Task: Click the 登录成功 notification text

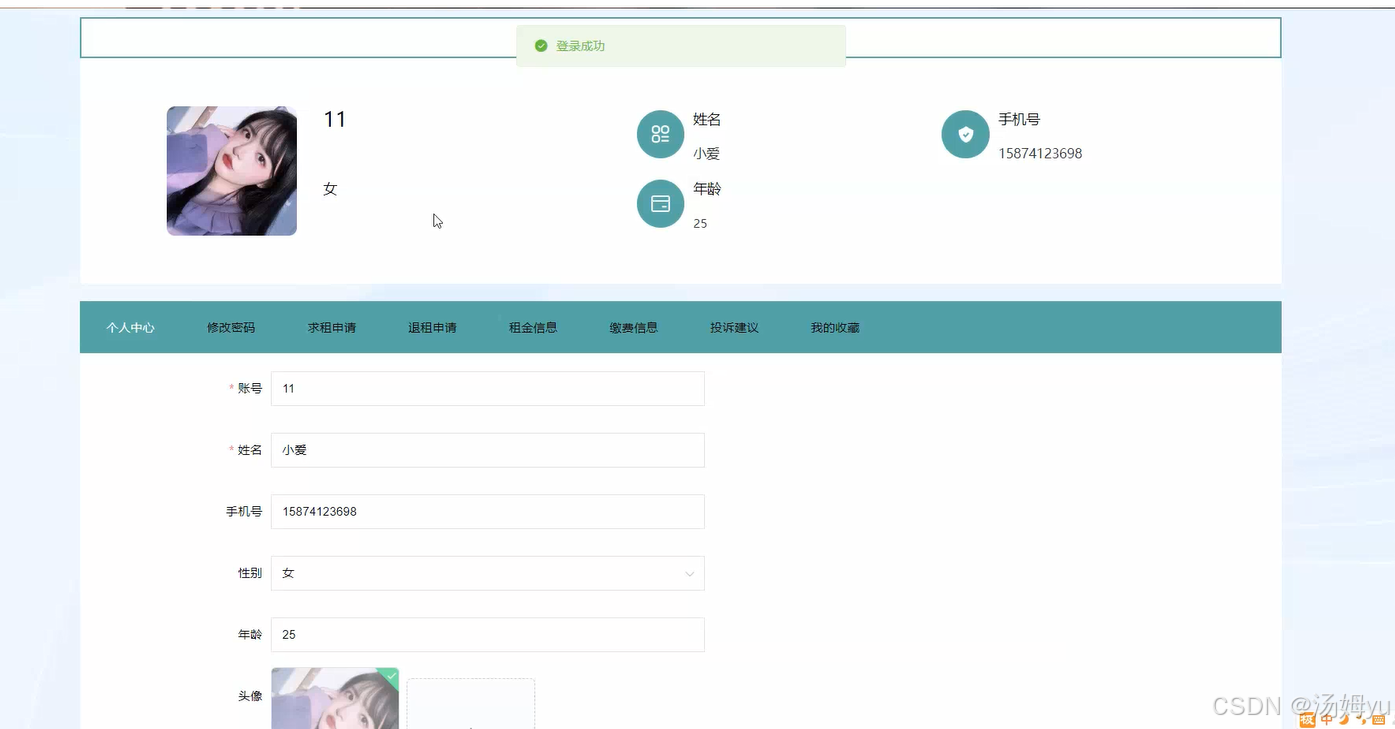Action: click(581, 46)
